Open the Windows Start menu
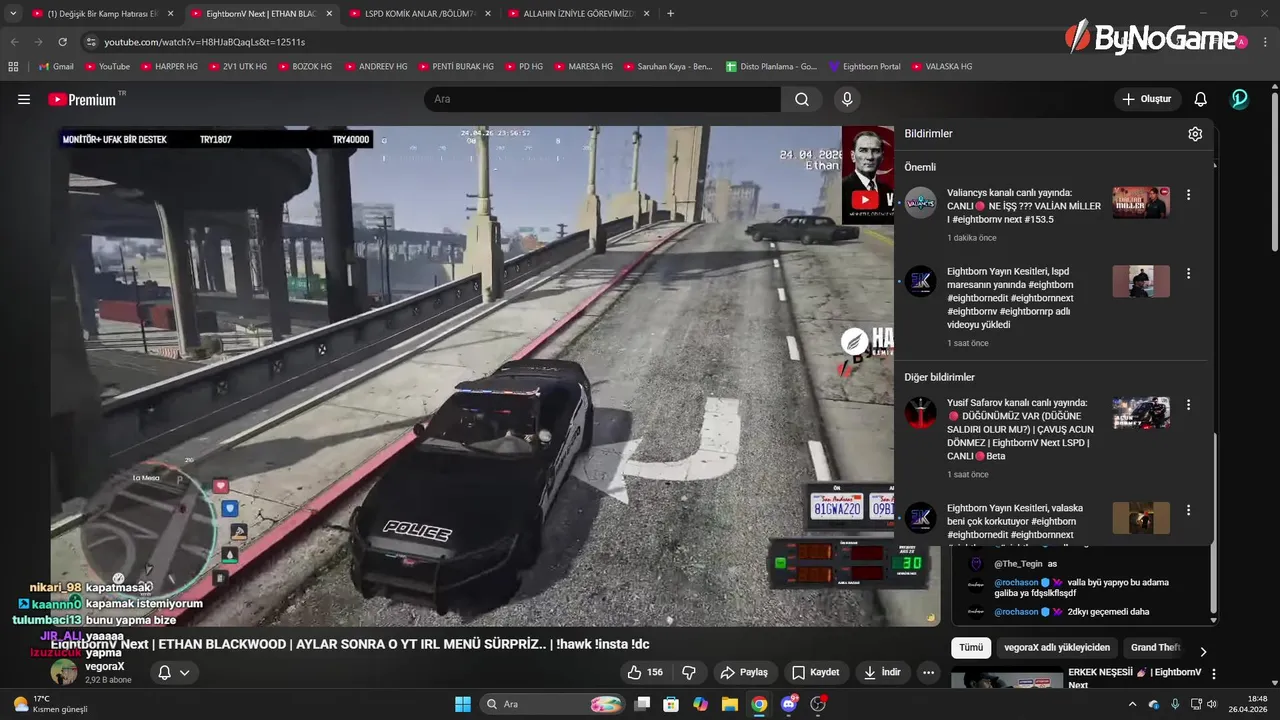 [x=463, y=704]
